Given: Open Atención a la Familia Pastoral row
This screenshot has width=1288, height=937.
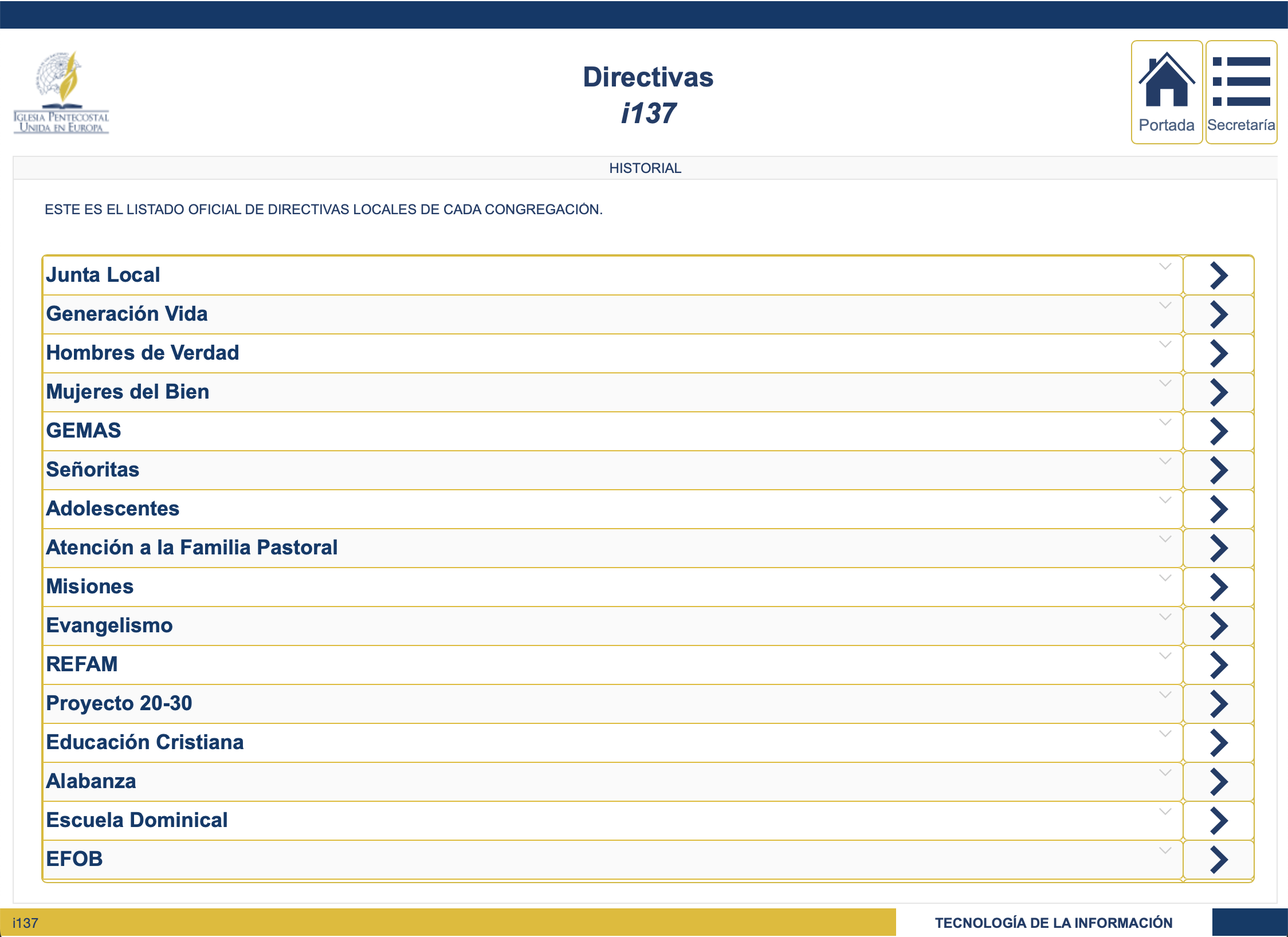Looking at the screenshot, I should (192, 548).
